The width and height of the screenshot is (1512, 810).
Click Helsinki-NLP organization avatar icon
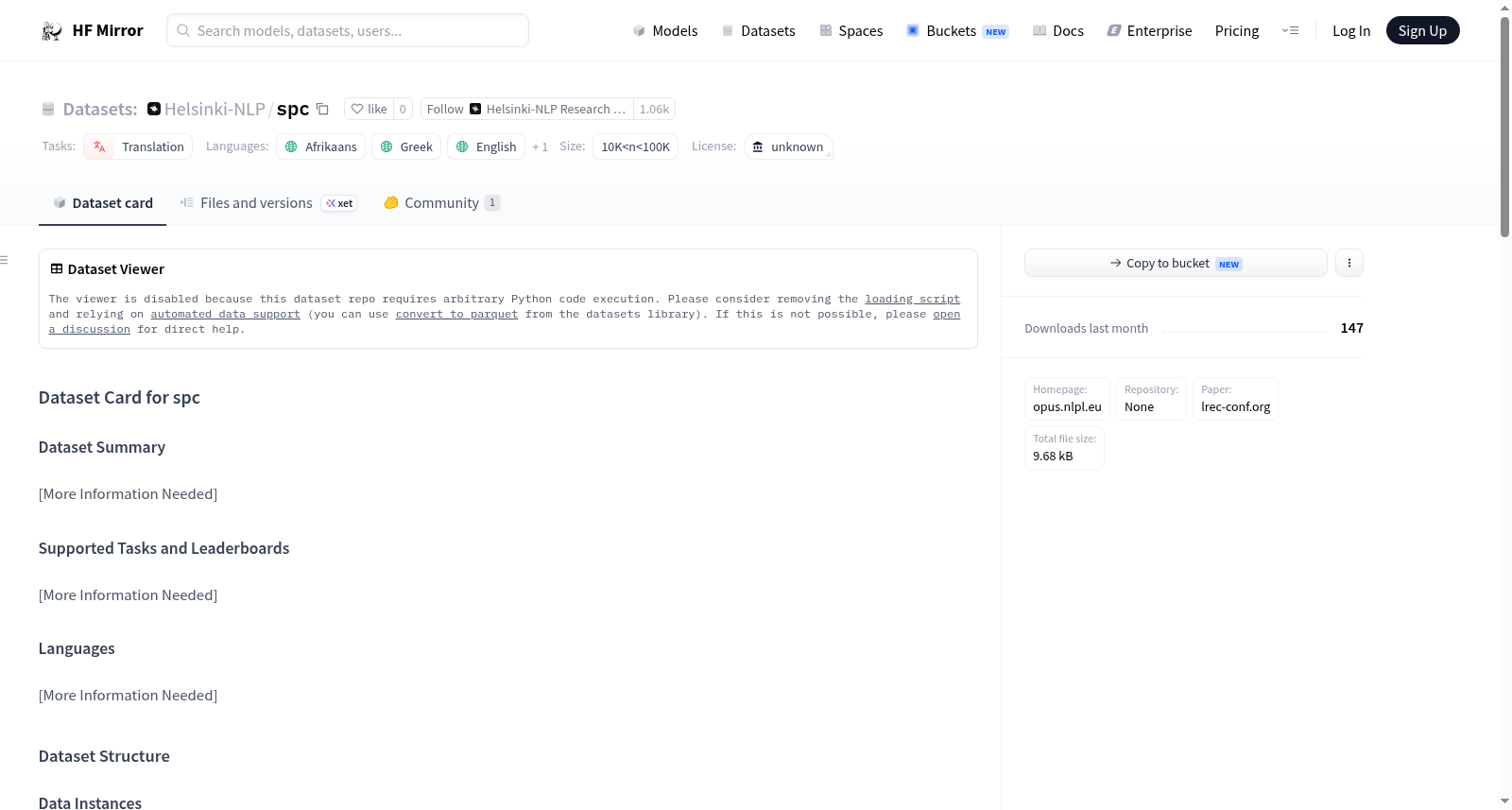coord(154,109)
